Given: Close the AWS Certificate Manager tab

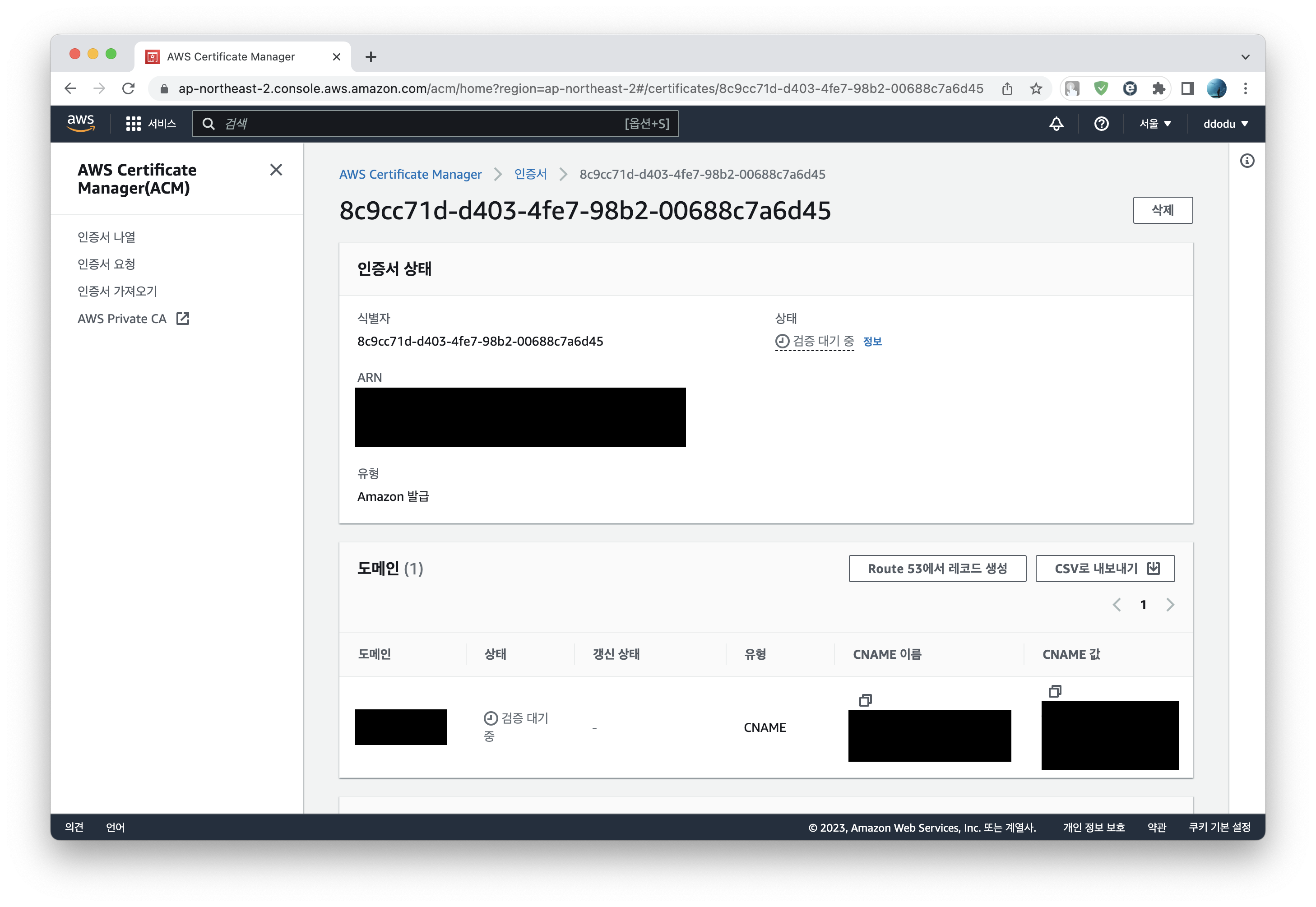Looking at the screenshot, I should coord(336,57).
